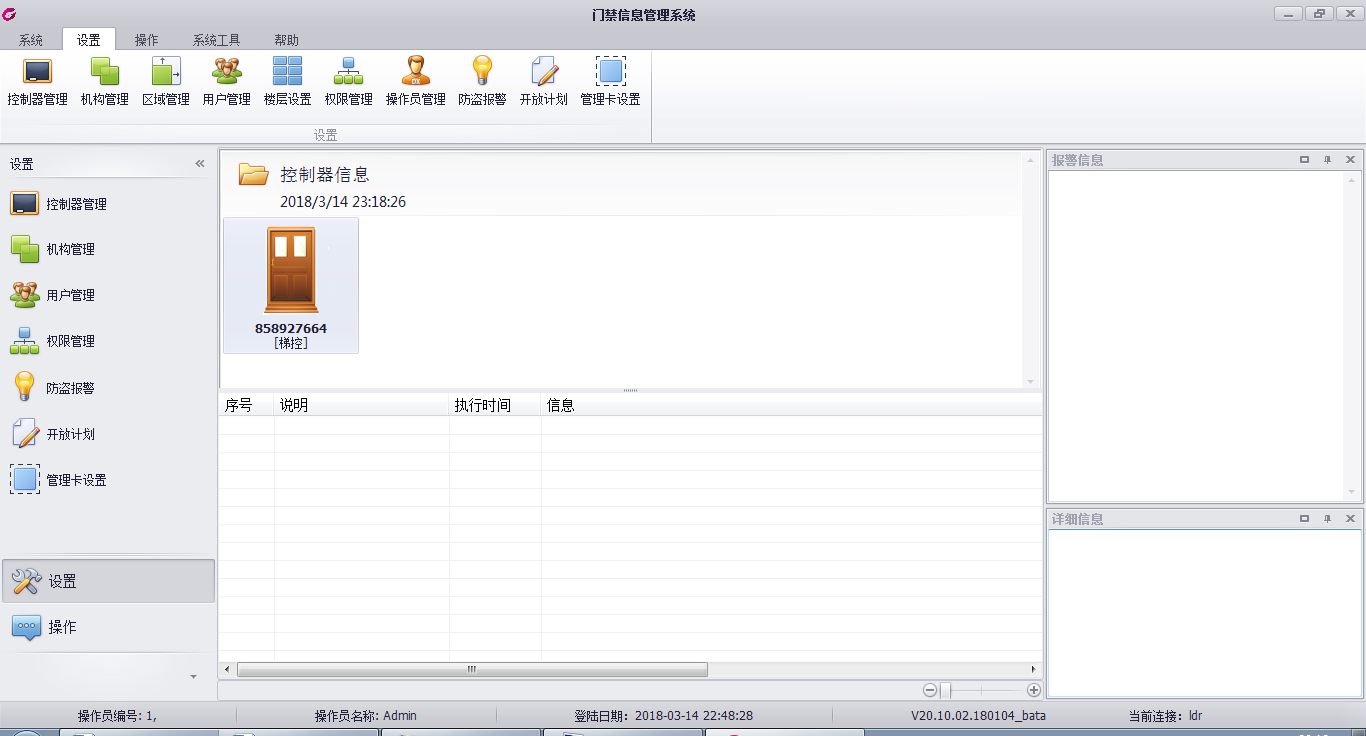Click the zoom in plus button
Viewport: 1366px width, 736px height.
[1034, 690]
